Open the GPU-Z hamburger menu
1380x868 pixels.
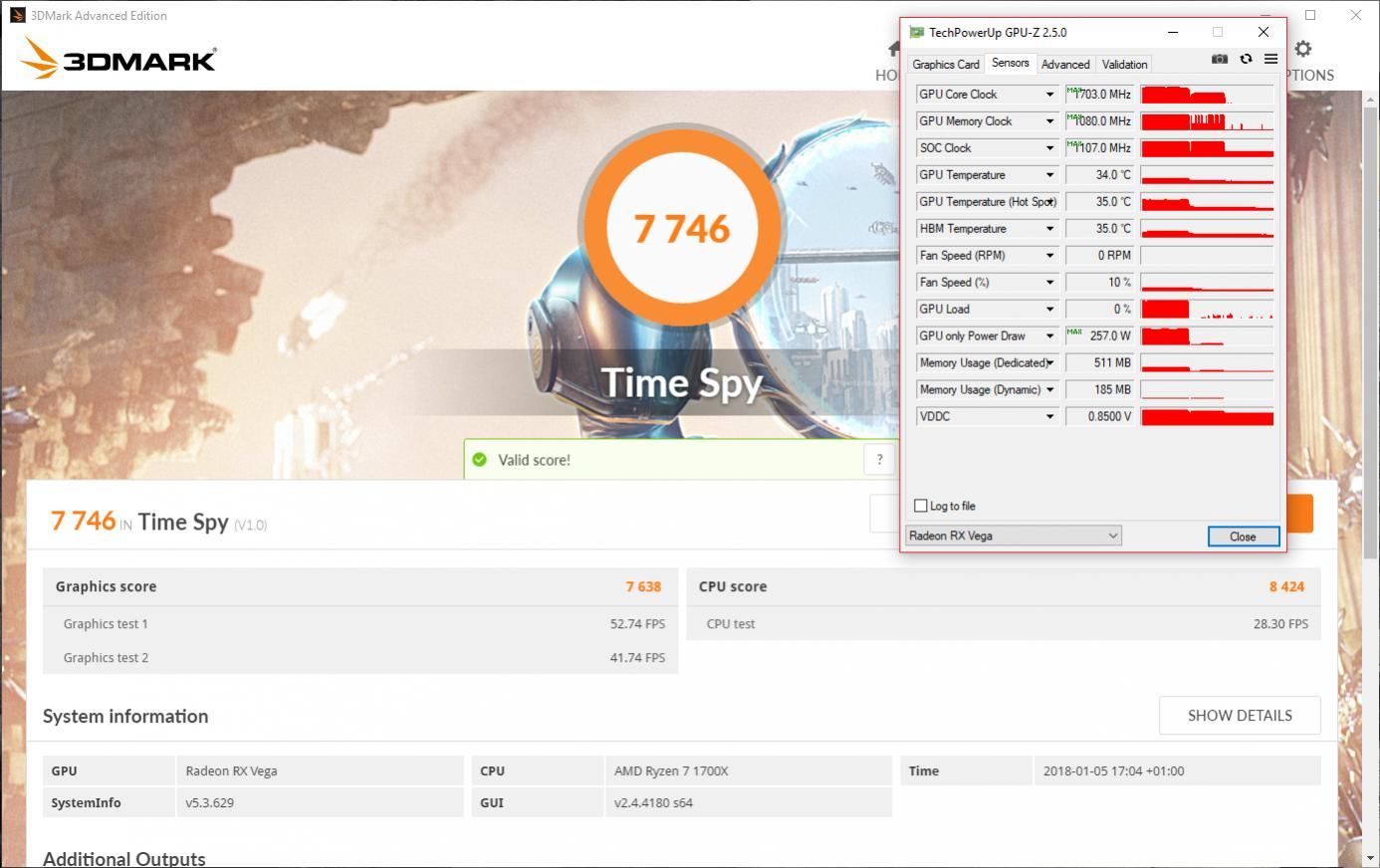pyautogui.click(x=1270, y=60)
